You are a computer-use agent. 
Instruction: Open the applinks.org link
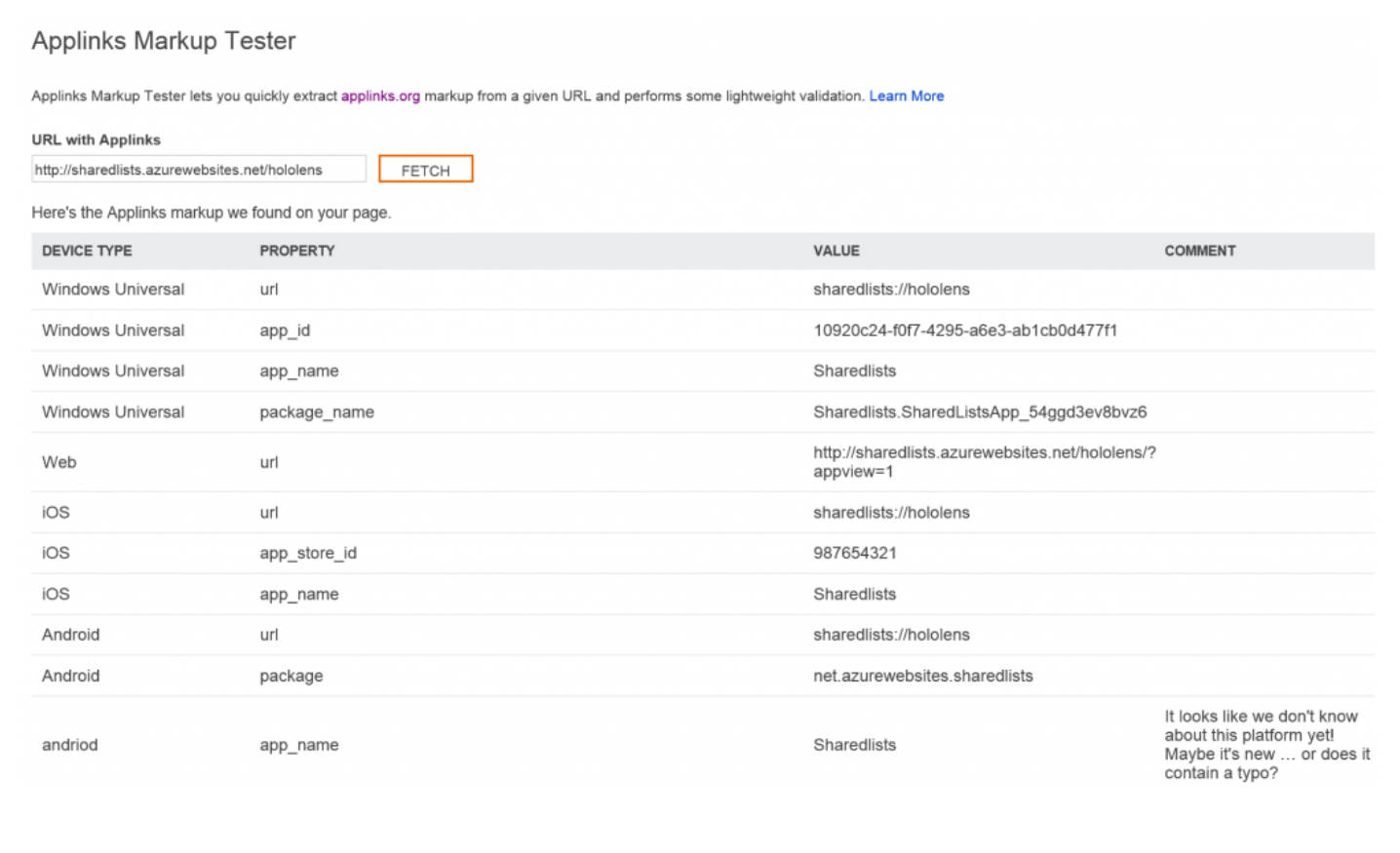coord(381,96)
